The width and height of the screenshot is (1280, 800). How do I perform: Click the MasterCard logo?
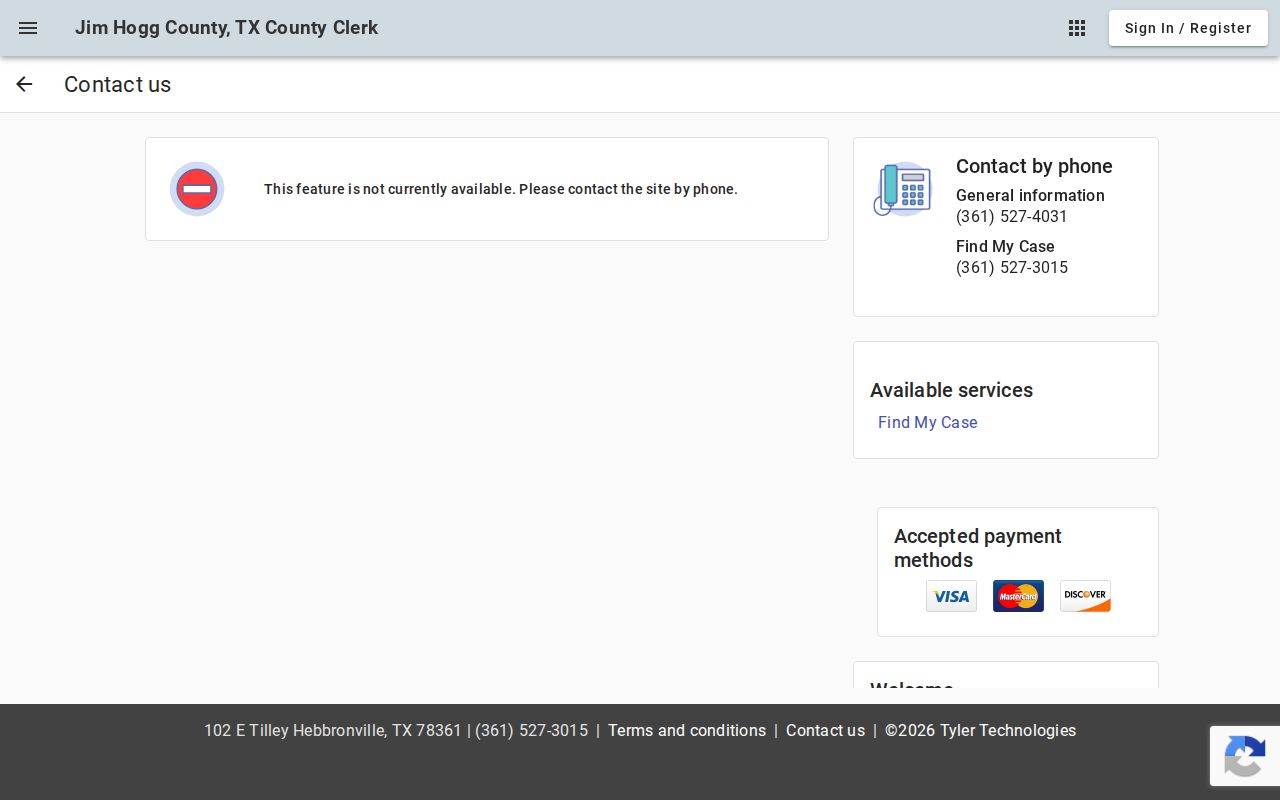pos(1018,596)
